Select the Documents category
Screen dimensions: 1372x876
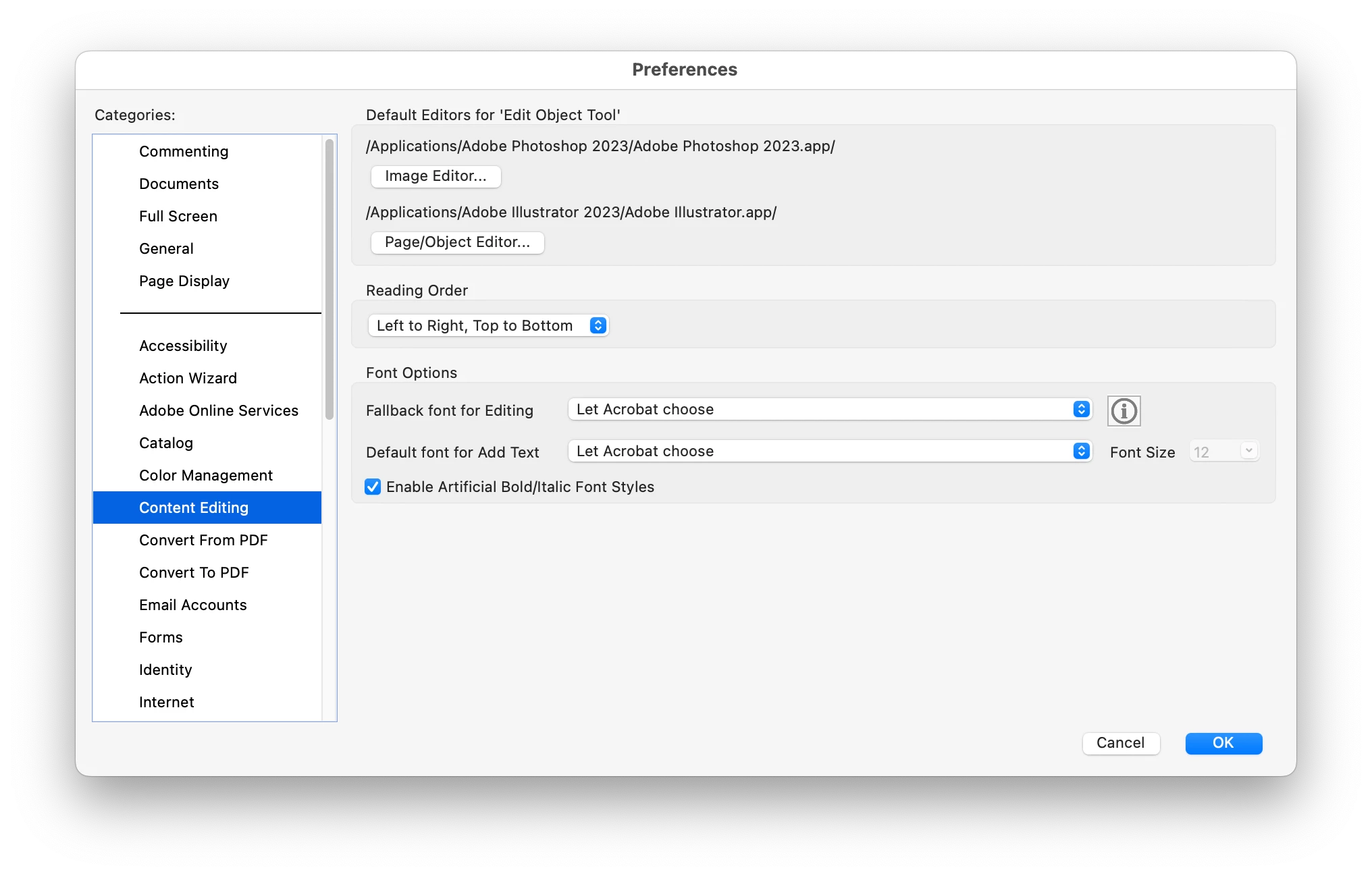179,184
